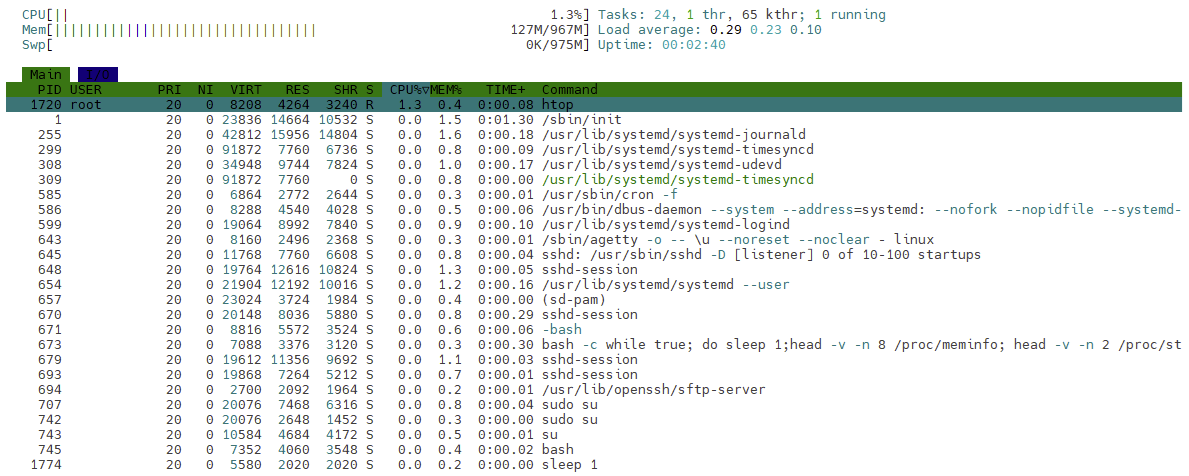Viewport: 1189px width, 476px height.
Task: Select the systemd-udevd process row
Action: coord(594,164)
